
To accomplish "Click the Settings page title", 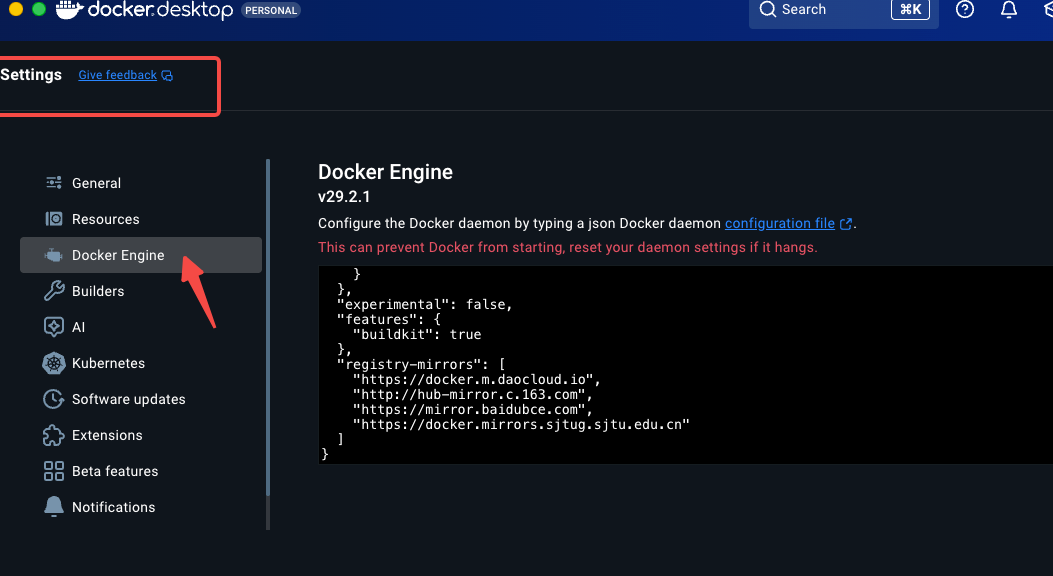I will 31,75.
